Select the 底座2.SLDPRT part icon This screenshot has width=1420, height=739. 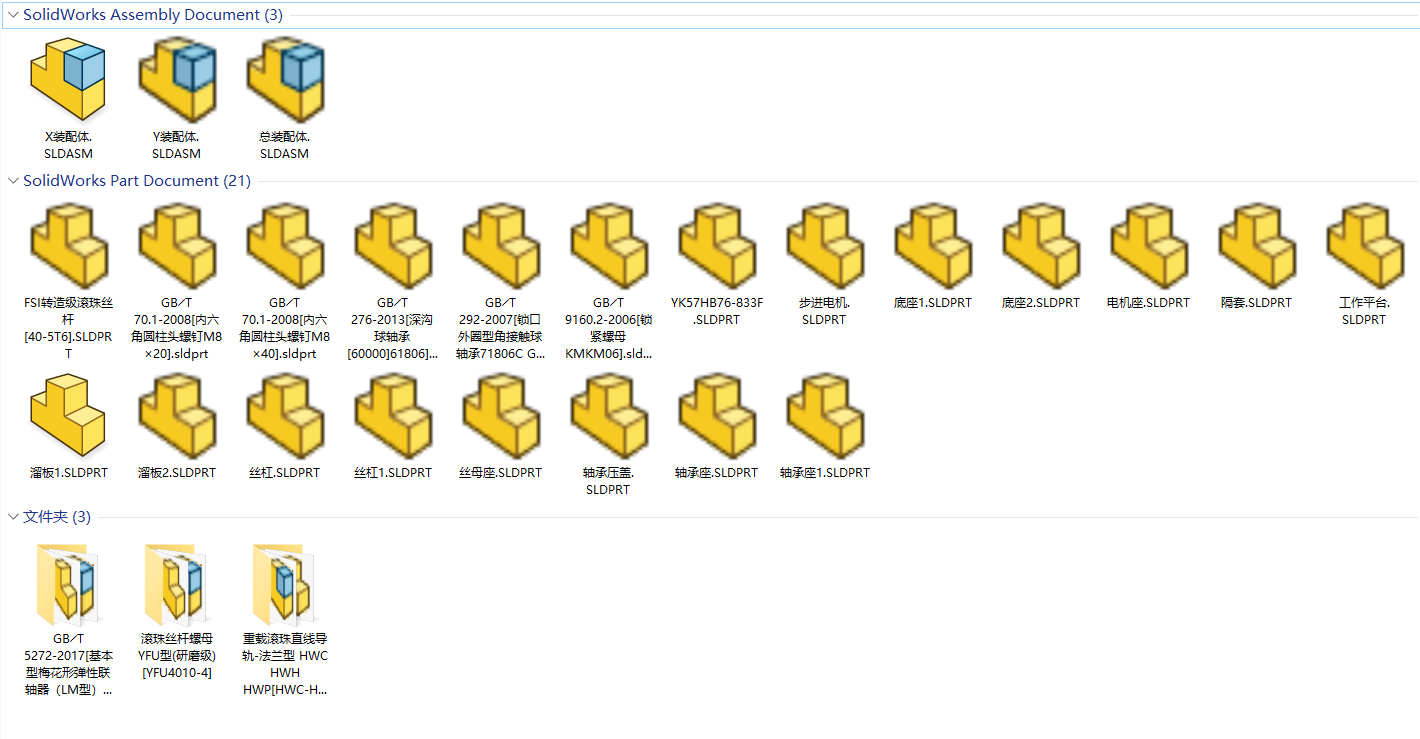[1040, 246]
